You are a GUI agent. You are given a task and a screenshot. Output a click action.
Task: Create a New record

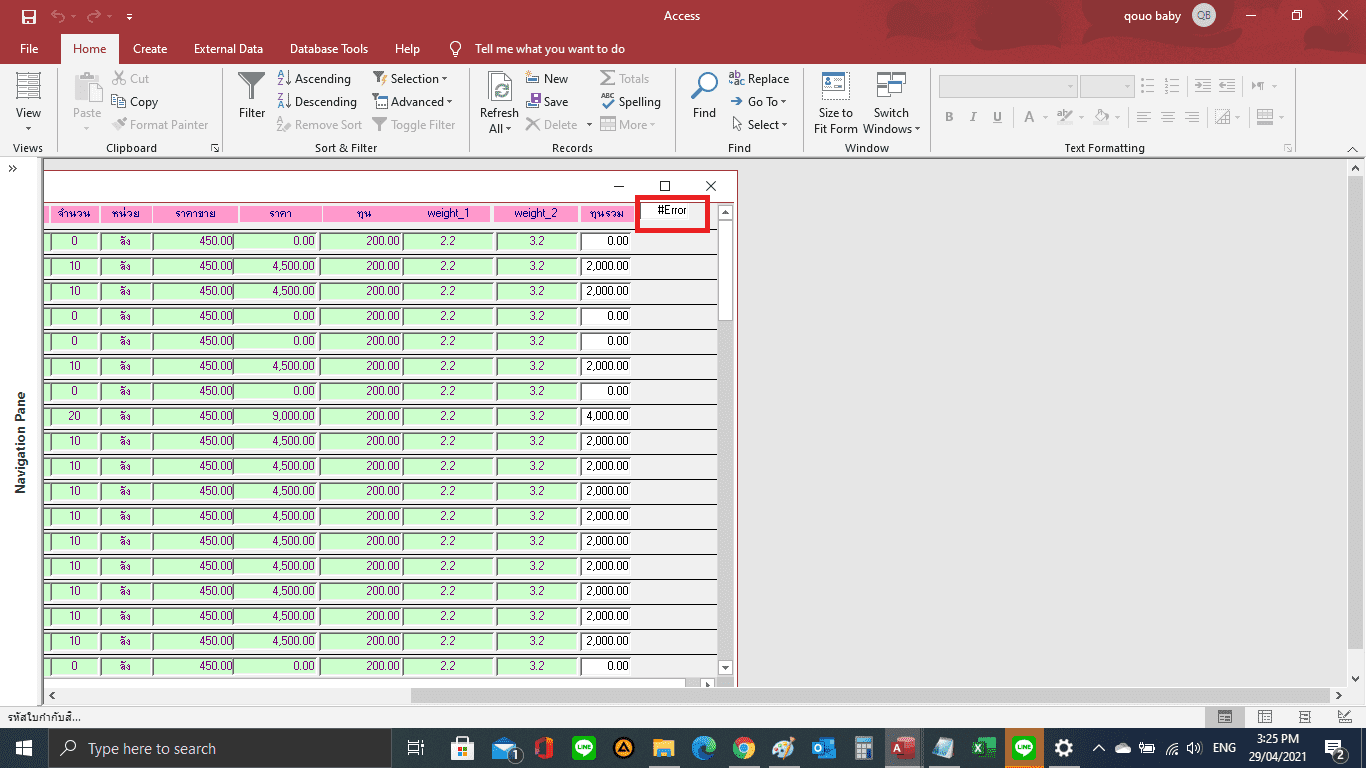point(547,79)
